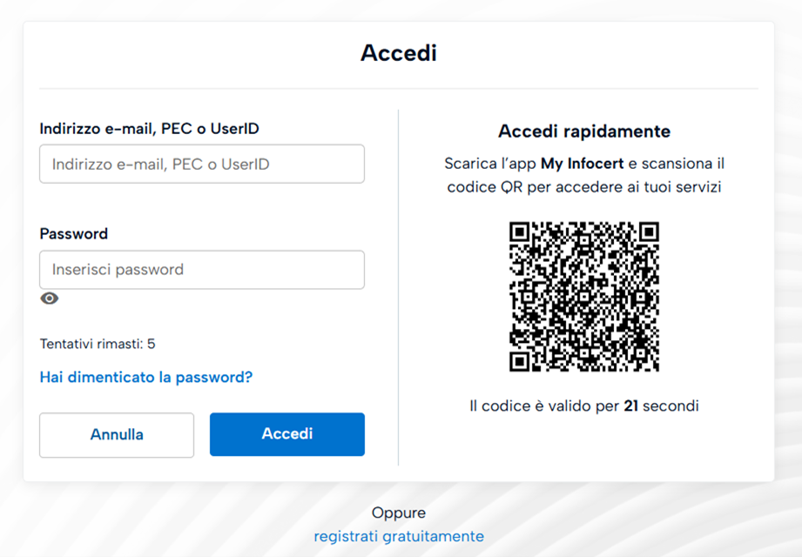This screenshot has width=802, height=557.
Task: Click the 'Il codice è valido per' text
Action: (x=543, y=406)
